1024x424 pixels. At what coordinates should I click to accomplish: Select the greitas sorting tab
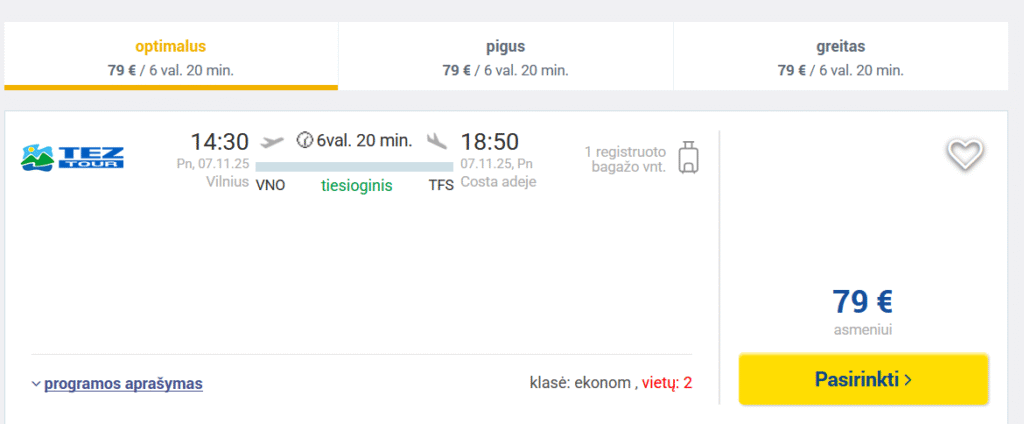840,57
